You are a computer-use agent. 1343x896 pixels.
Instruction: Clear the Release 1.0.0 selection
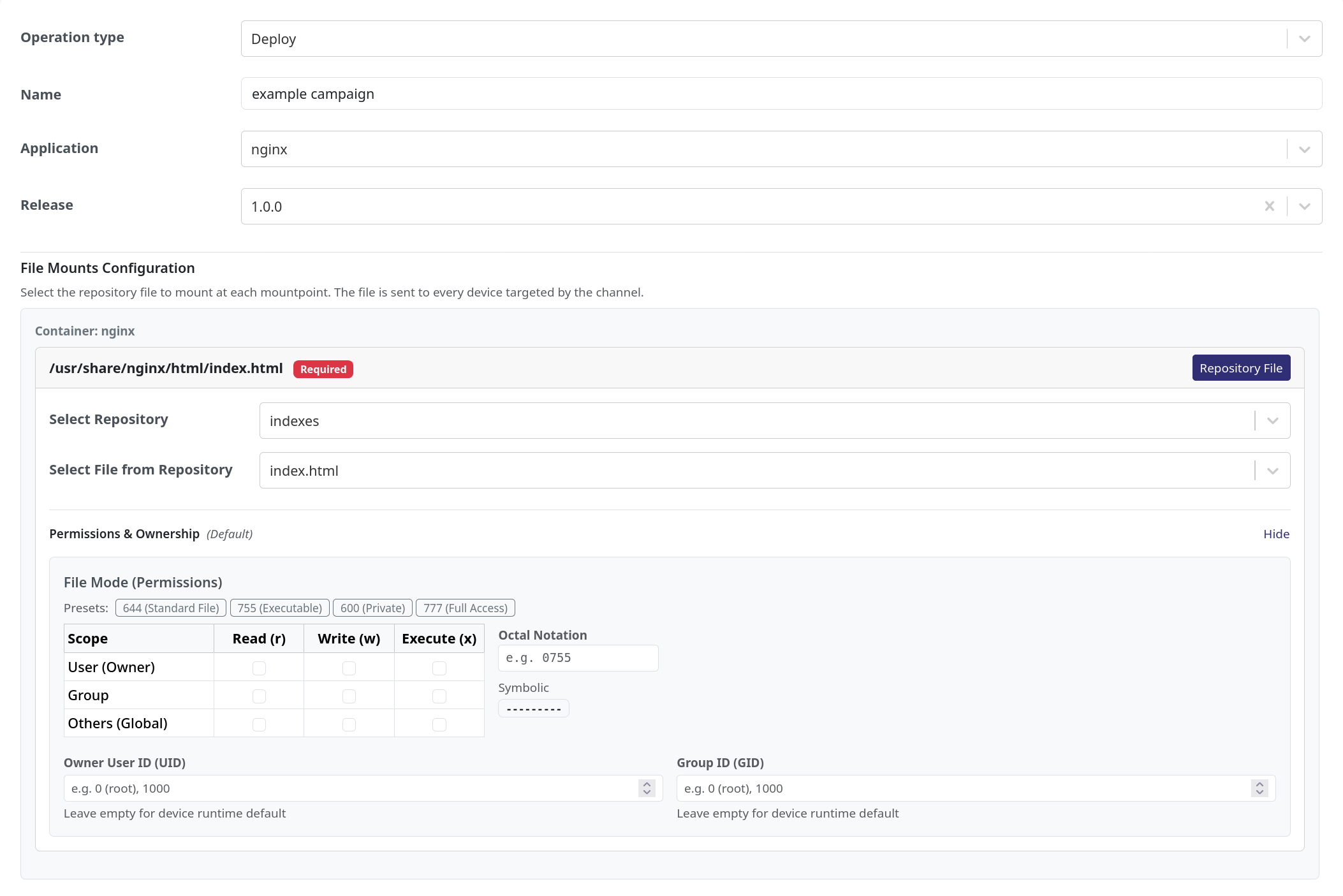(1269, 206)
